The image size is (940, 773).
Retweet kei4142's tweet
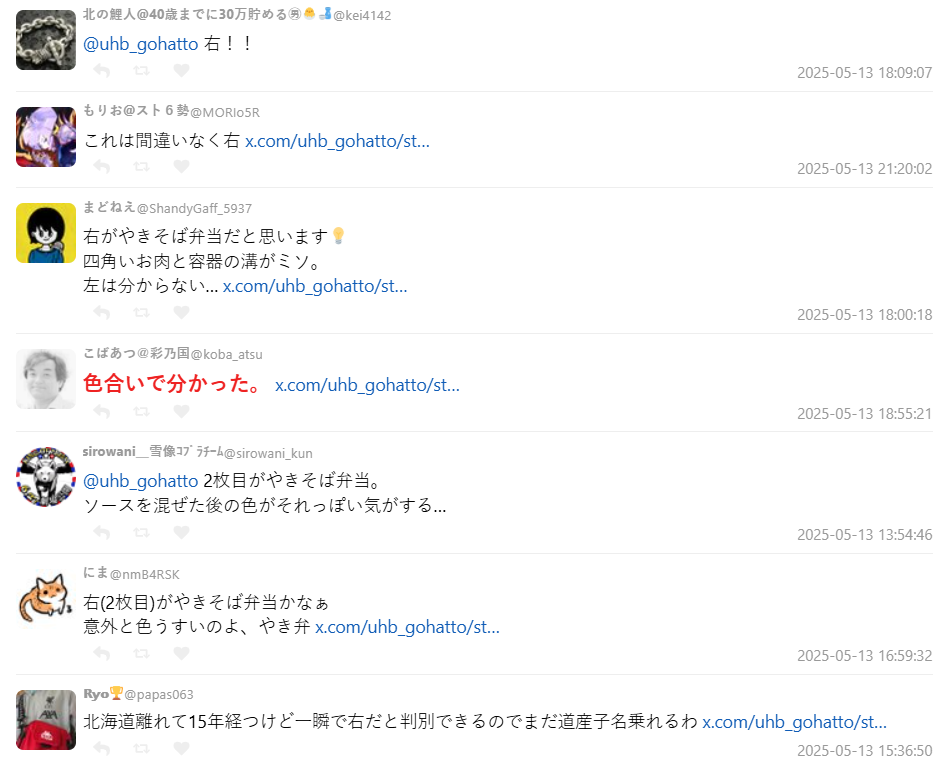(141, 71)
